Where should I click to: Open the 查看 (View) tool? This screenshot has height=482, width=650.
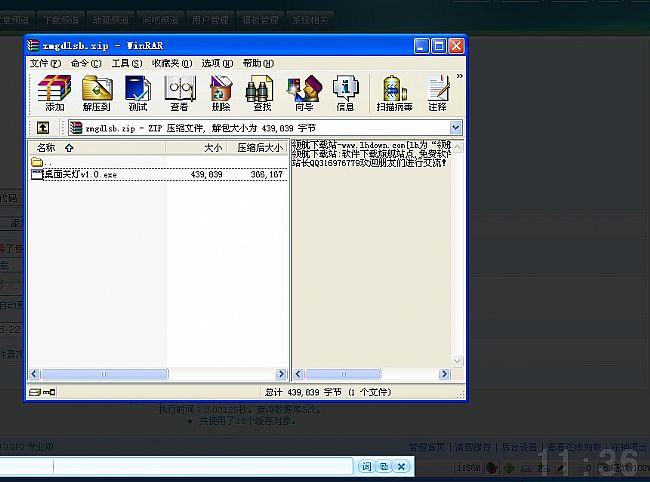(x=179, y=93)
